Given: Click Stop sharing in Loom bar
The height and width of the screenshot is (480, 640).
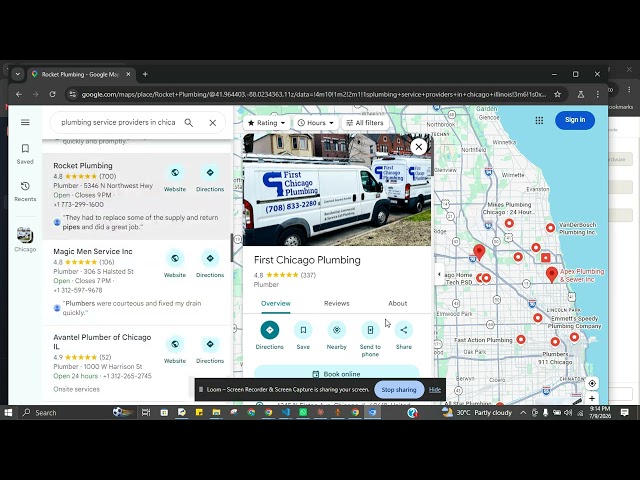Looking at the screenshot, I should pos(399,389).
